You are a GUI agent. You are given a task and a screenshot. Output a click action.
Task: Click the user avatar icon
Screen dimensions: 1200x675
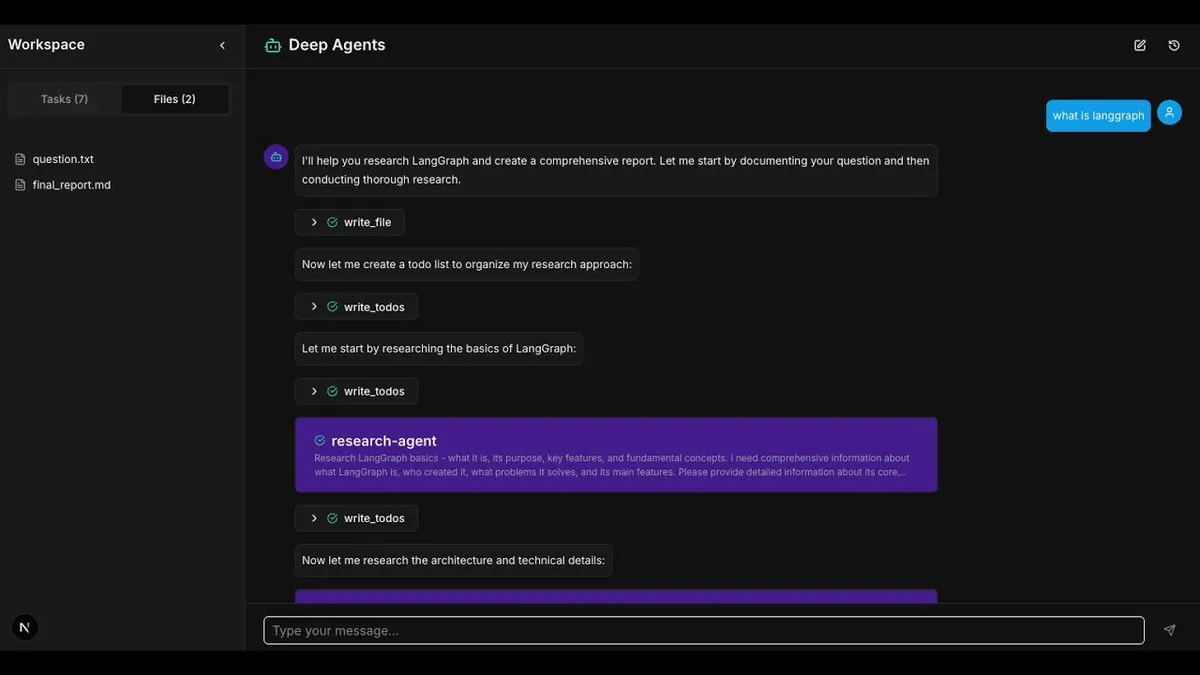click(x=1169, y=113)
